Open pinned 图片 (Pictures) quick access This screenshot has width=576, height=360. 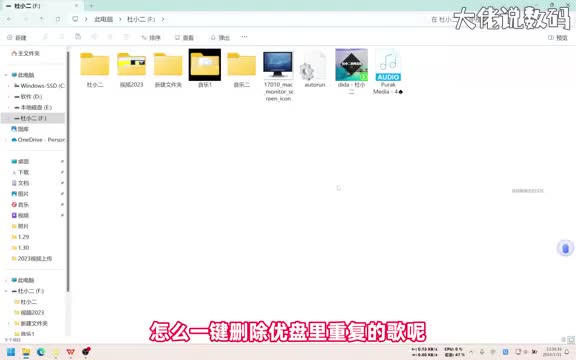[20, 194]
